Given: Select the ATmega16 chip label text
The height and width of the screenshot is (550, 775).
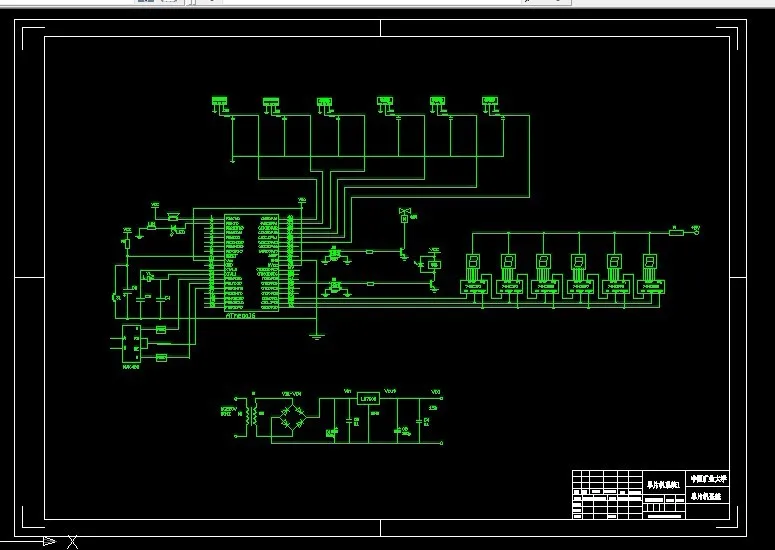Looking at the screenshot, I should [240, 315].
